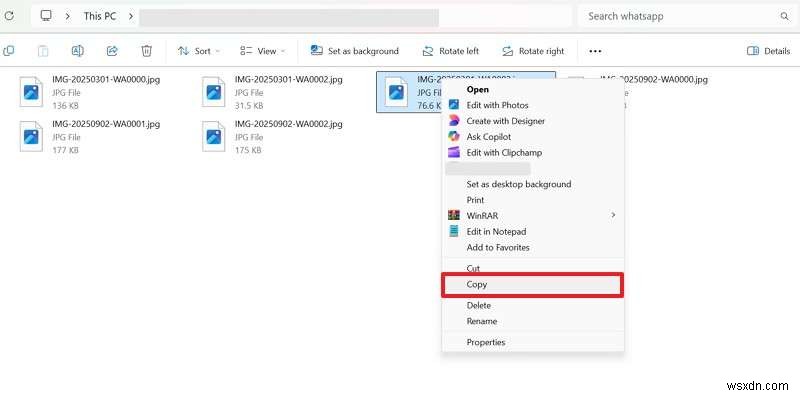Image resolution: width=800 pixels, height=396 pixels.
Task: Choose Set as desktop background
Action: (x=533, y=184)
